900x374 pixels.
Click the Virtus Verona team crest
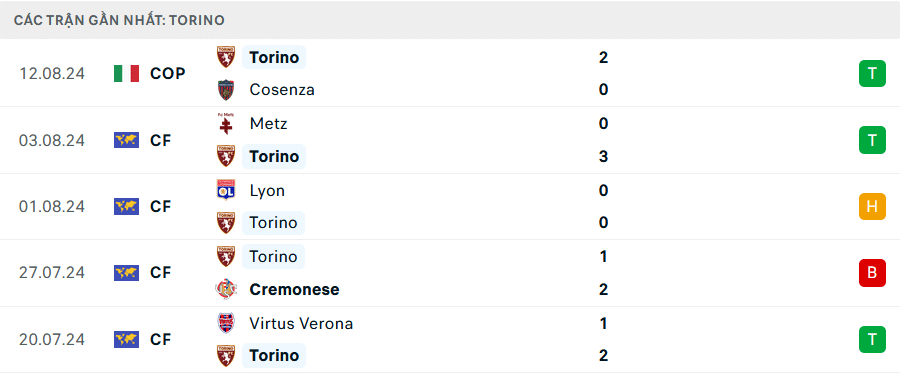tap(226, 324)
